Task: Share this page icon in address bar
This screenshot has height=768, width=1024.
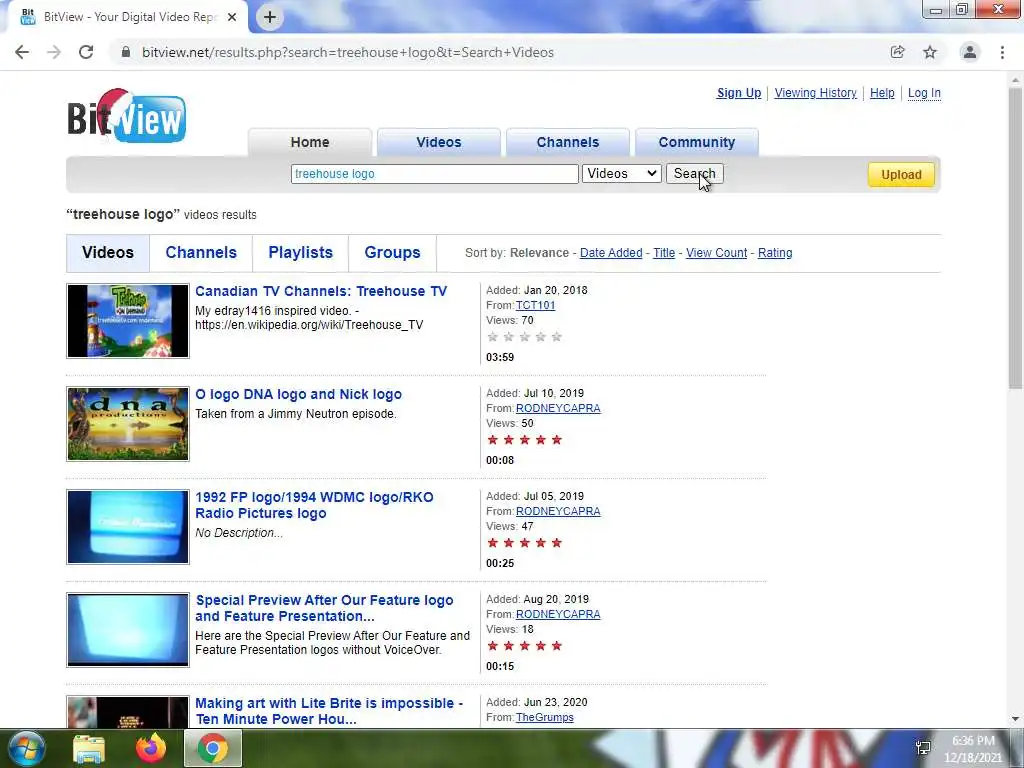Action: coord(897,52)
